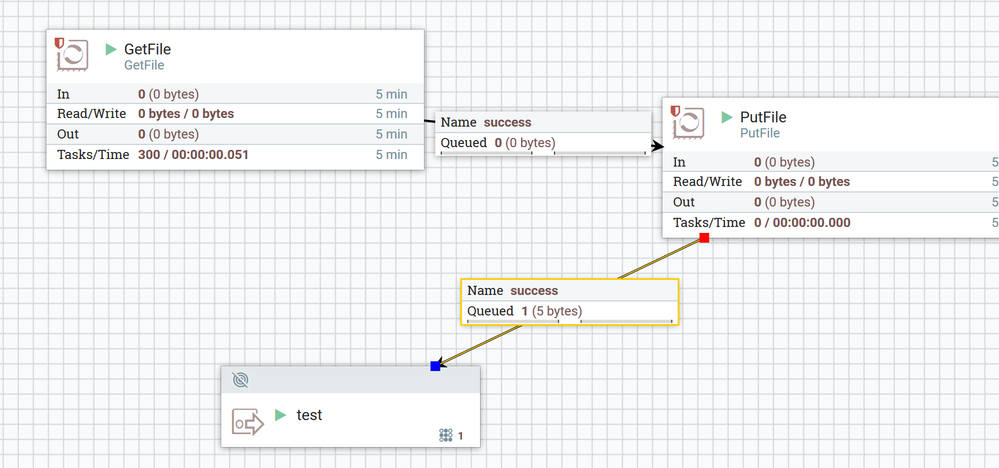Image resolution: width=999 pixels, height=468 pixels.
Task: Click the PutFile processor name title
Action: 763,117
